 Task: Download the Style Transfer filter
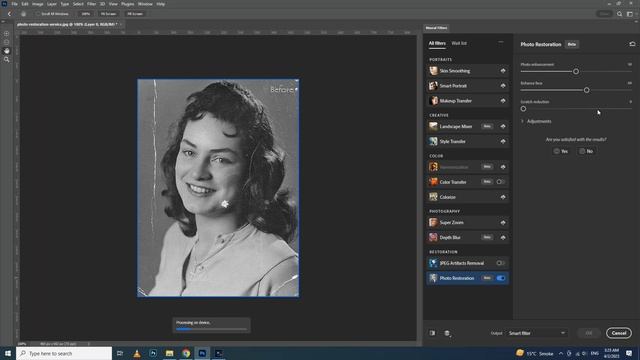pos(503,142)
